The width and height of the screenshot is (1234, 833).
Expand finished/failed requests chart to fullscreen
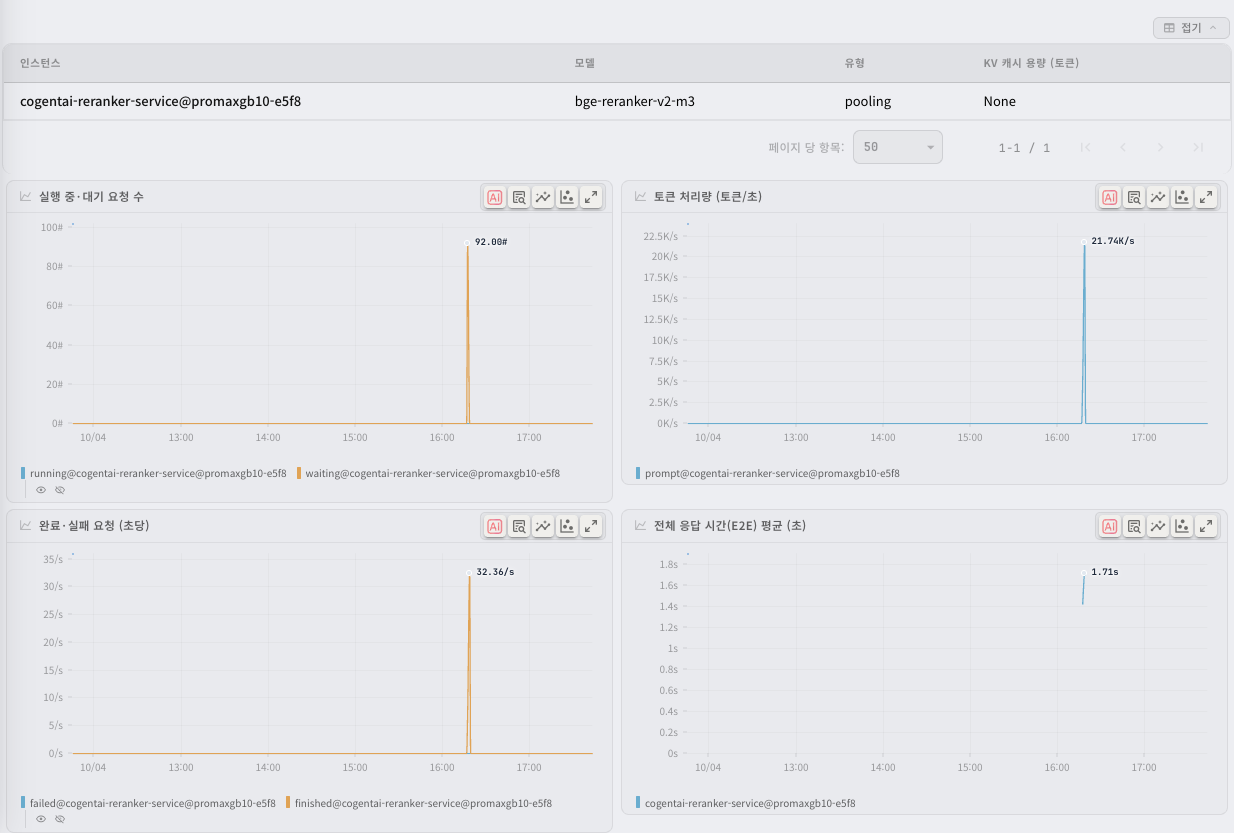591,526
